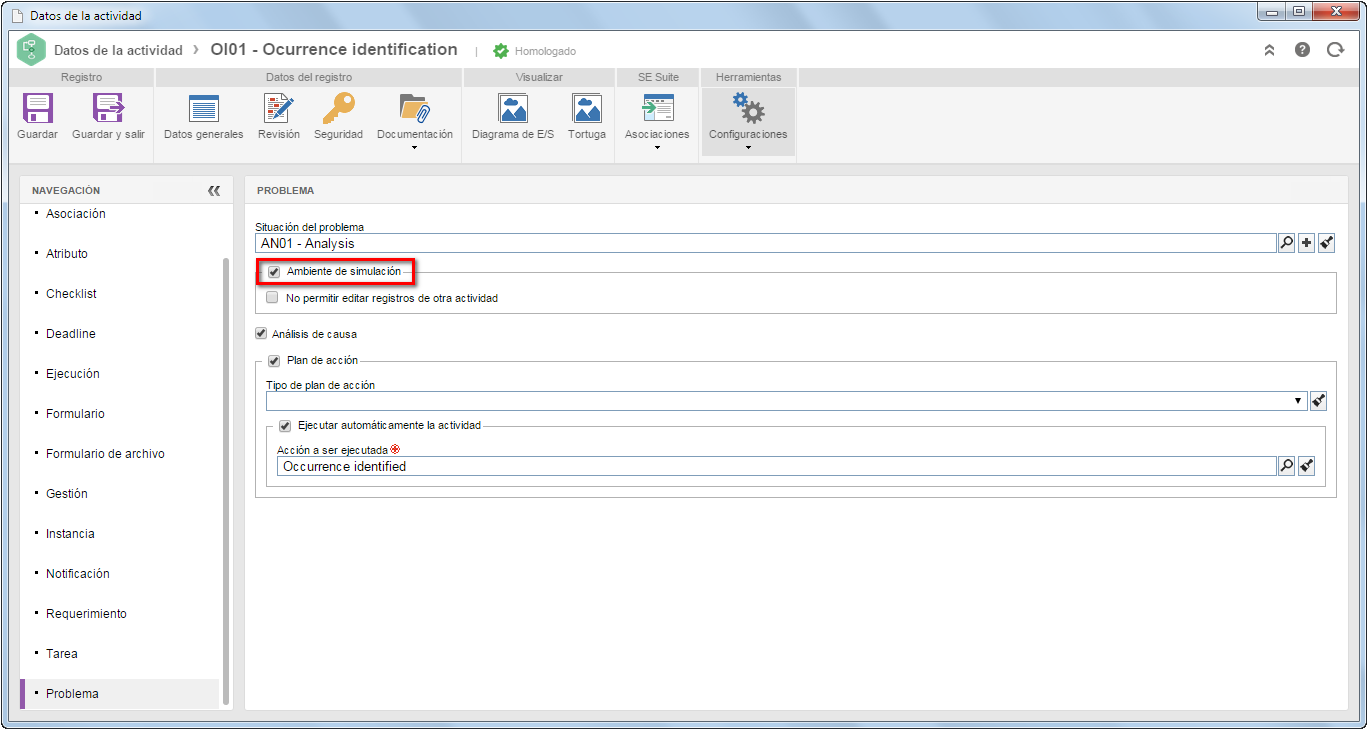Maximize the Datos de la actividad window
Viewport: 1368px width, 730px height.
(1299, 12)
